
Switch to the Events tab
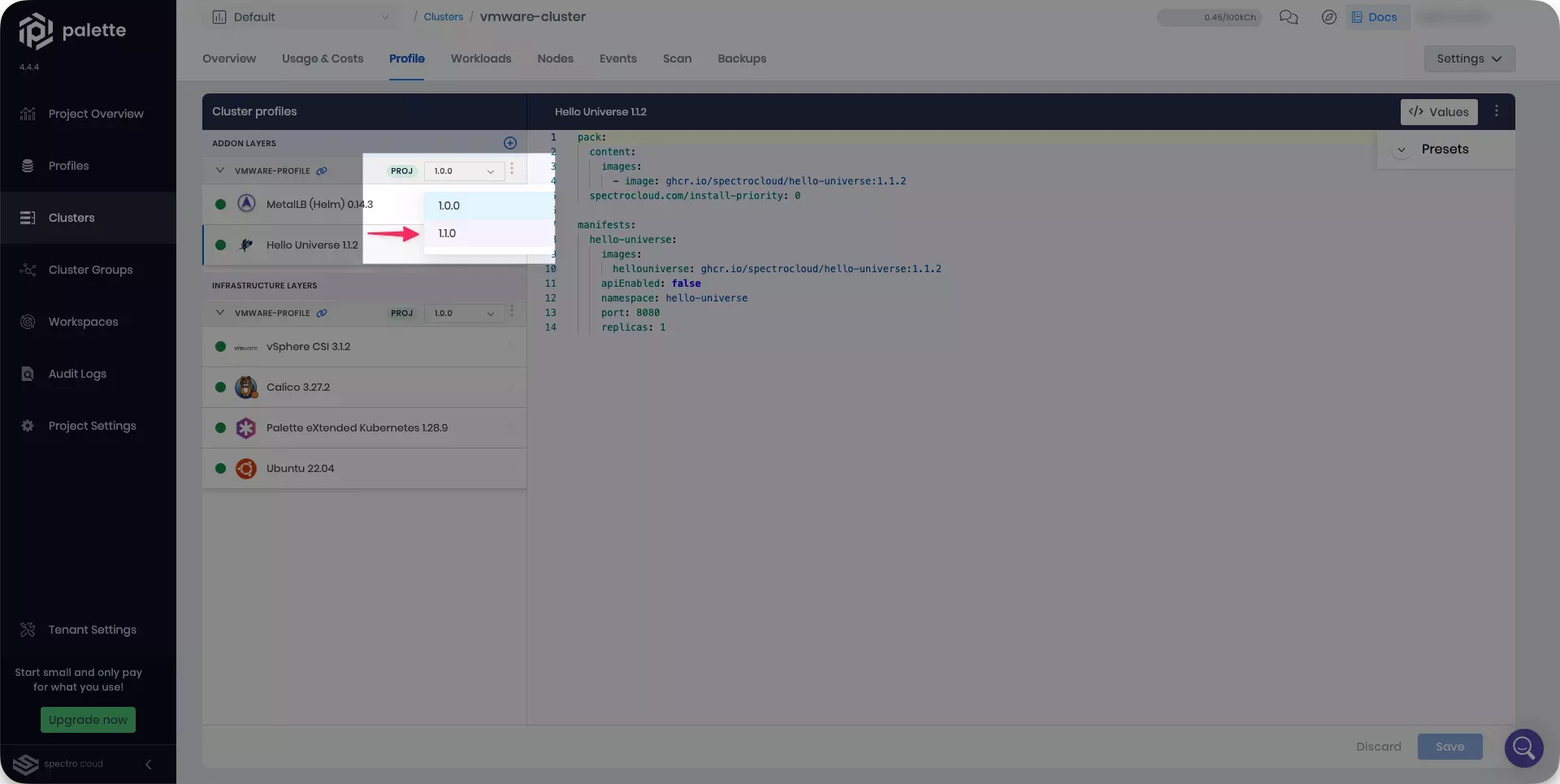click(x=618, y=58)
